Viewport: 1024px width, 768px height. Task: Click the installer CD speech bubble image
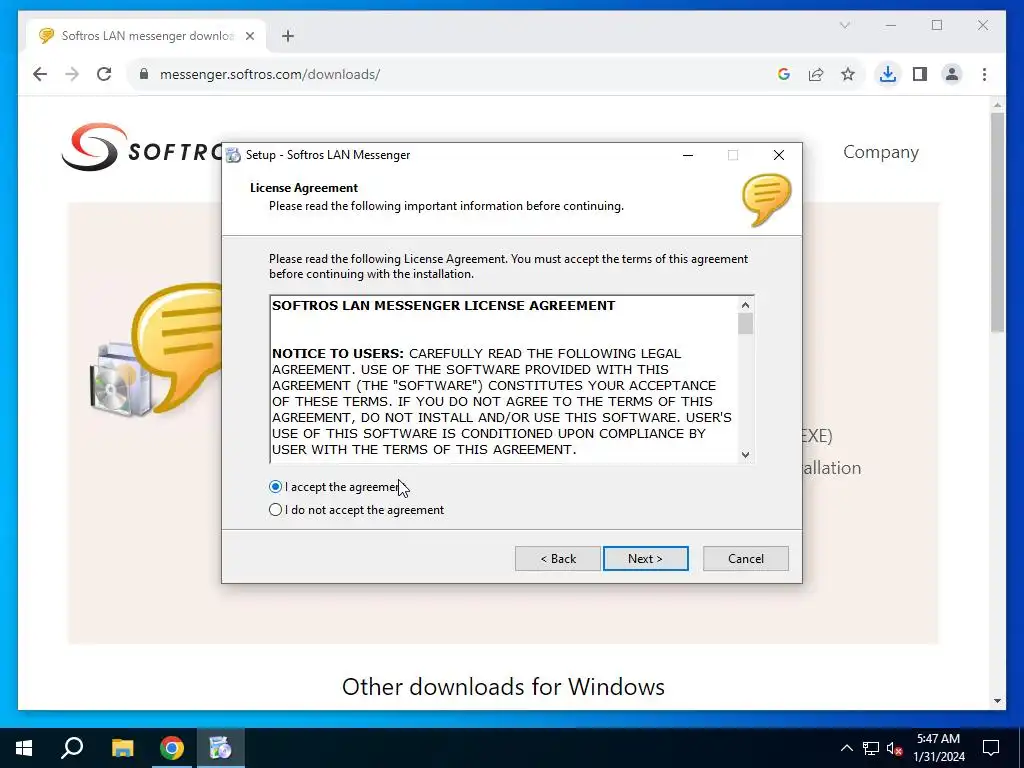(155, 351)
